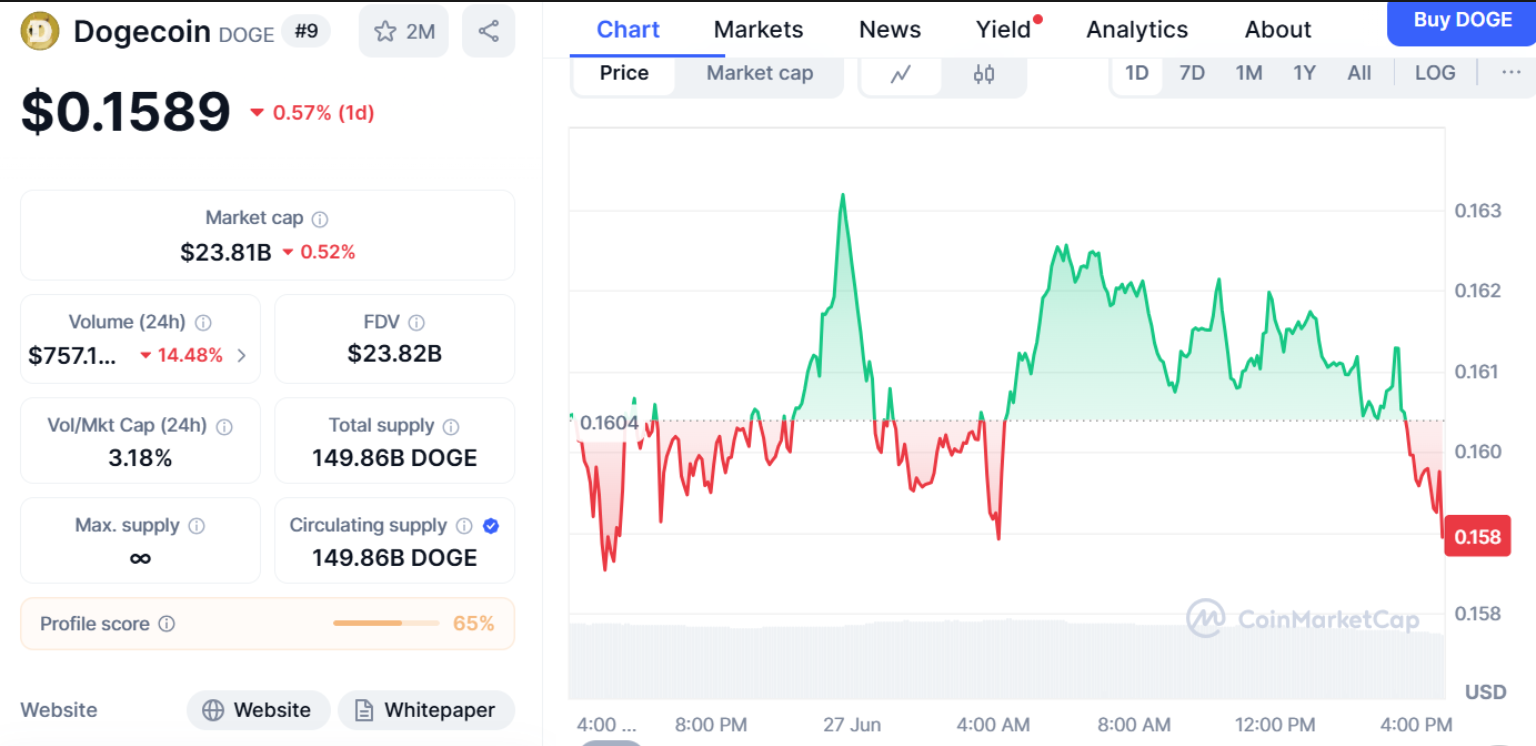Image resolution: width=1536 pixels, height=746 pixels.
Task: Open the Markets tab
Action: 758,30
